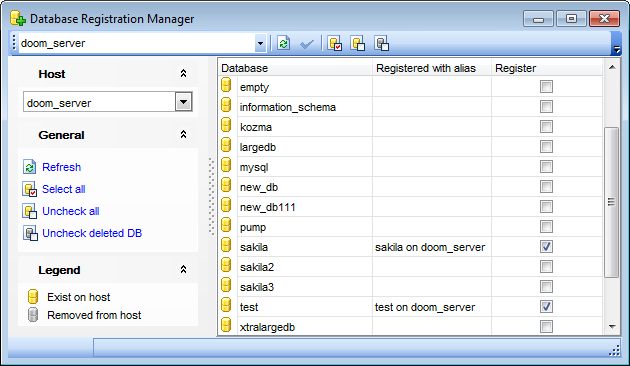This screenshot has height=366, width=630.
Task: Sort by the Database column header
Action: click(x=296, y=68)
